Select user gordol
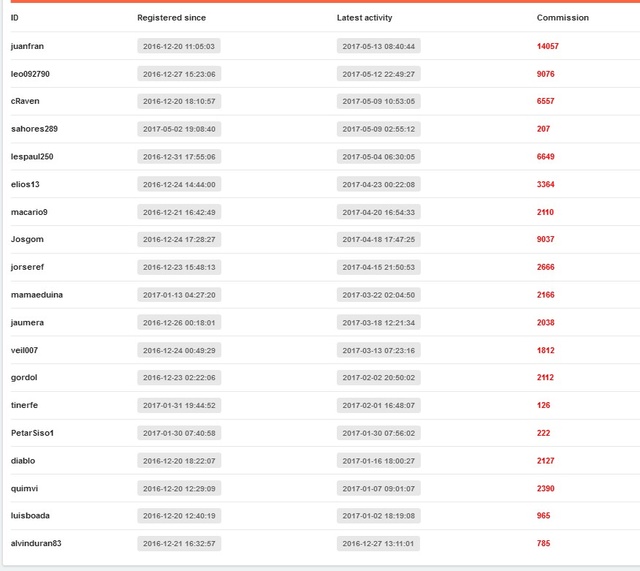This screenshot has height=571, width=640. point(24,378)
